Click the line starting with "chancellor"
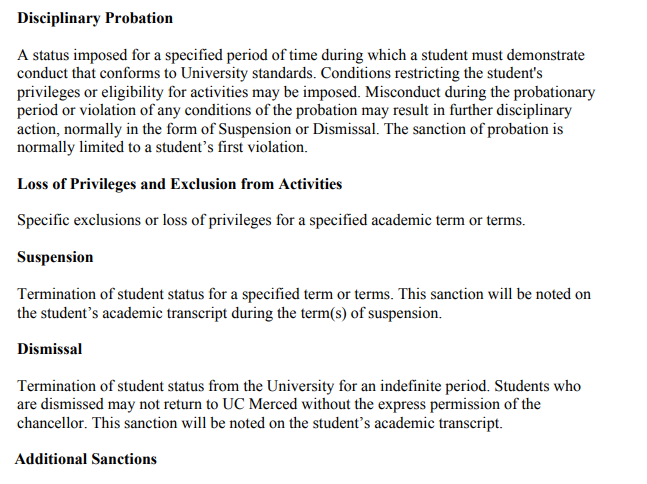The height and width of the screenshot is (484, 647). click(x=259, y=422)
